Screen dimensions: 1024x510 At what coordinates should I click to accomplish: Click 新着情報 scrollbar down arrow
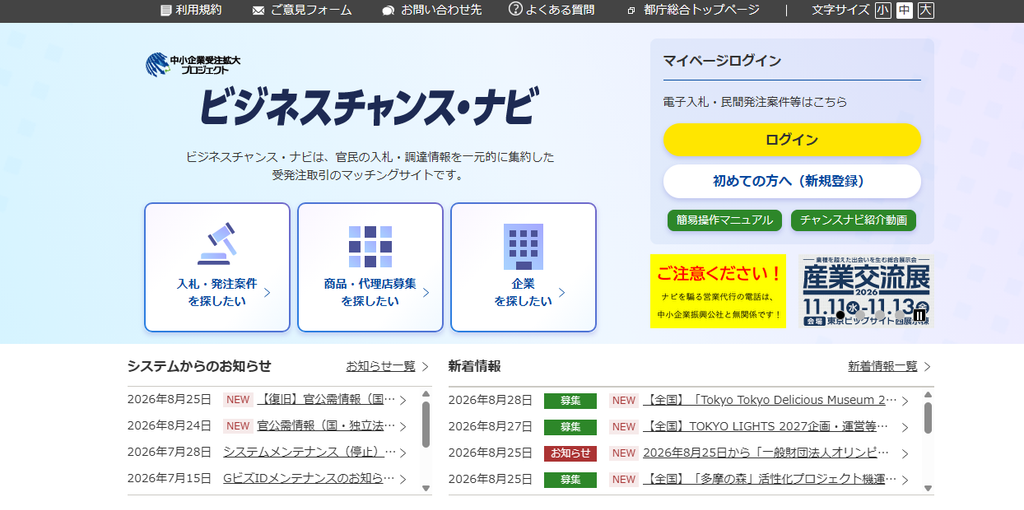pos(928,488)
